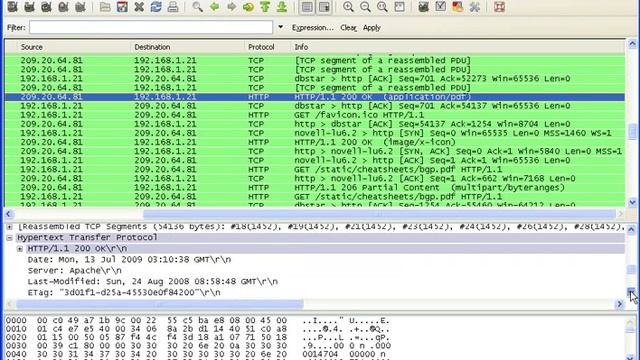Restart the current capture
Image resolution: width=640 pixels, height=360 pixels.
(80, 7)
